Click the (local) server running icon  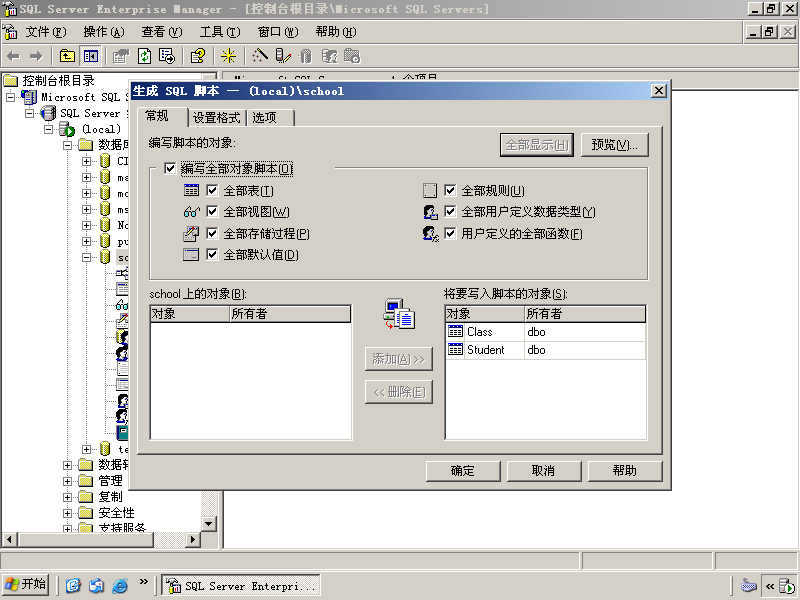[x=67, y=129]
